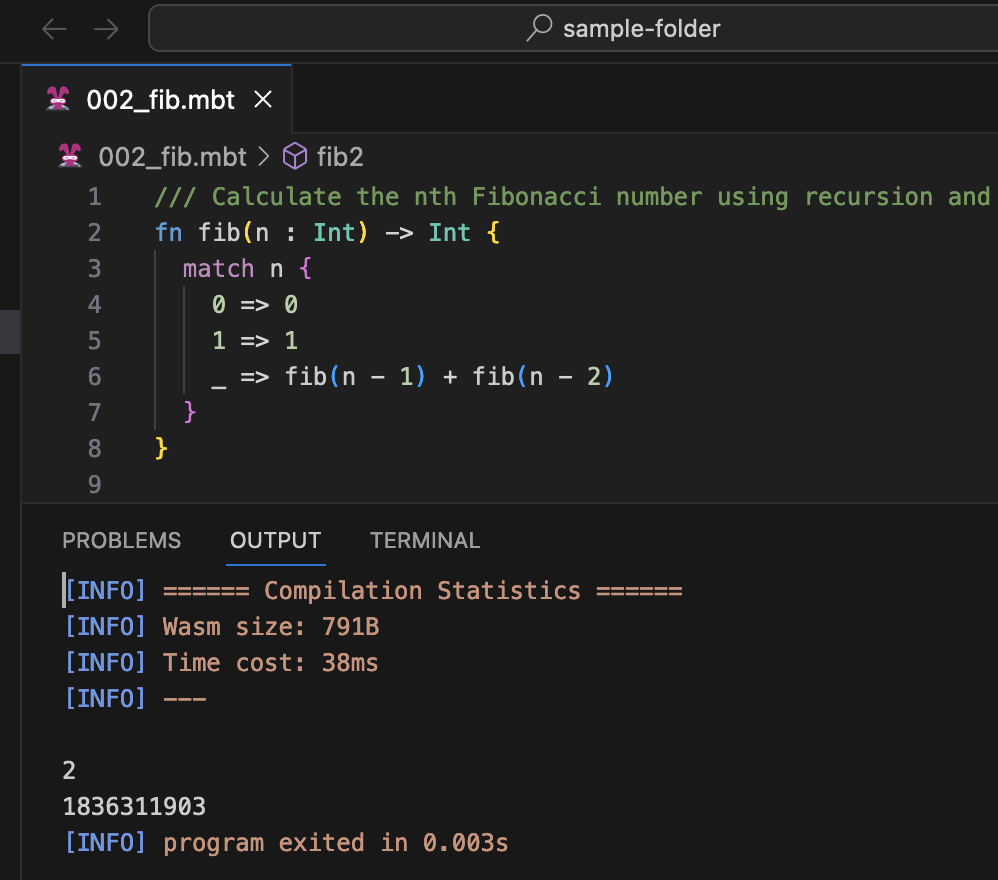The height and width of the screenshot is (880, 998).
Task: Click the magnifier icon in the search bar
Action: pos(540,28)
